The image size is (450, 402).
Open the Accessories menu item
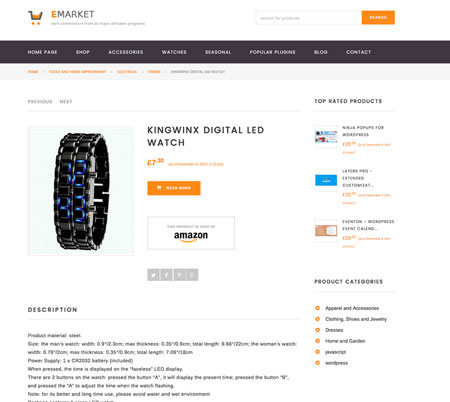click(126, 52)
